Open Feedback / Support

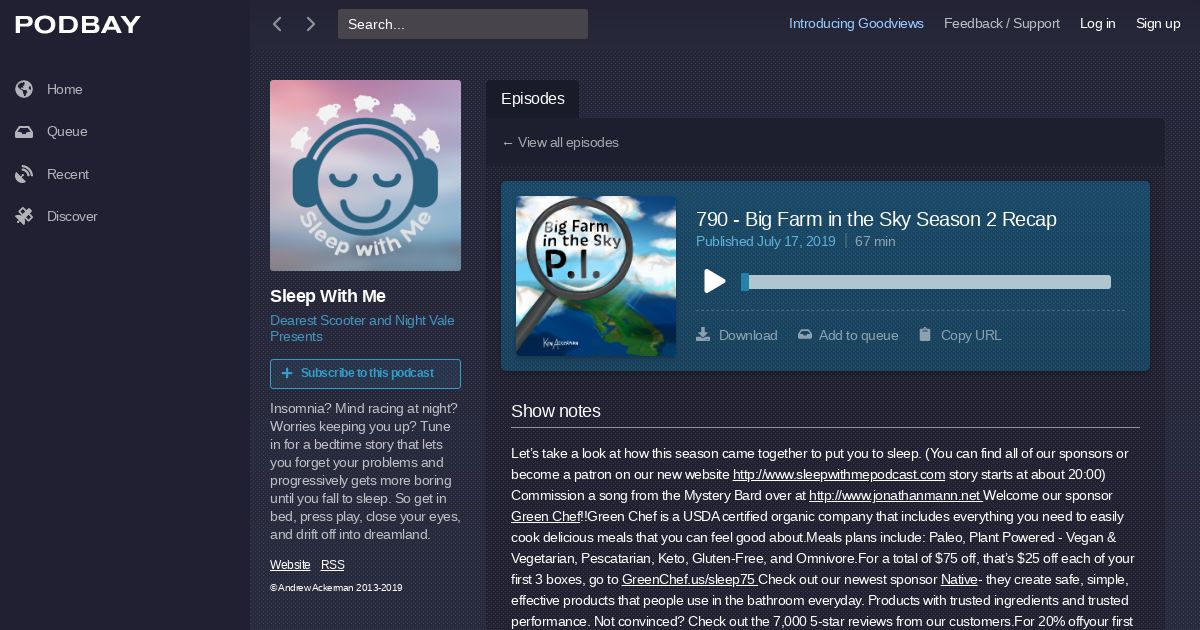(x=1002, y=24)
